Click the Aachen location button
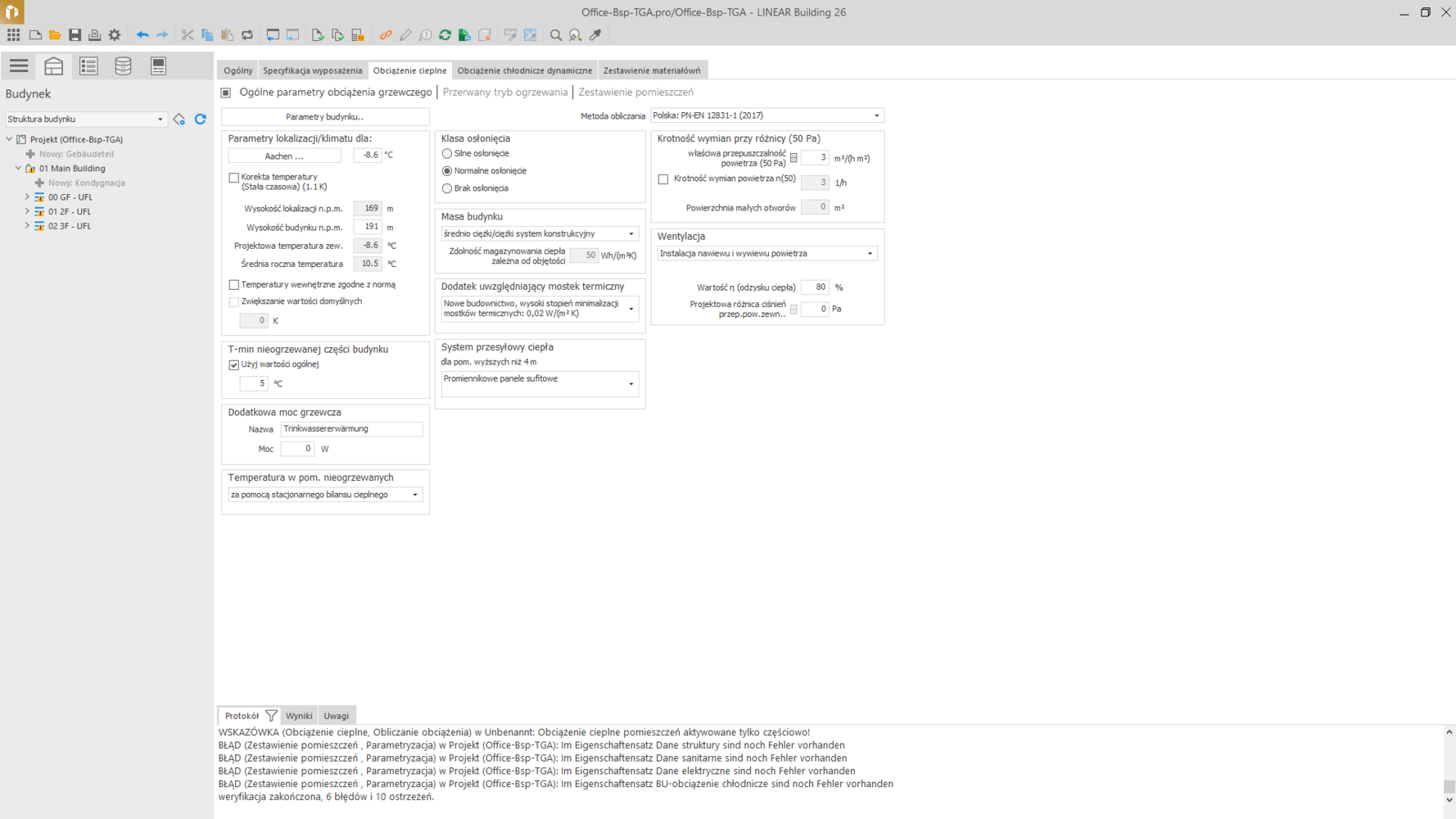Image resolution: width=1456 pixels, height=819 pixels. point(284,156)
